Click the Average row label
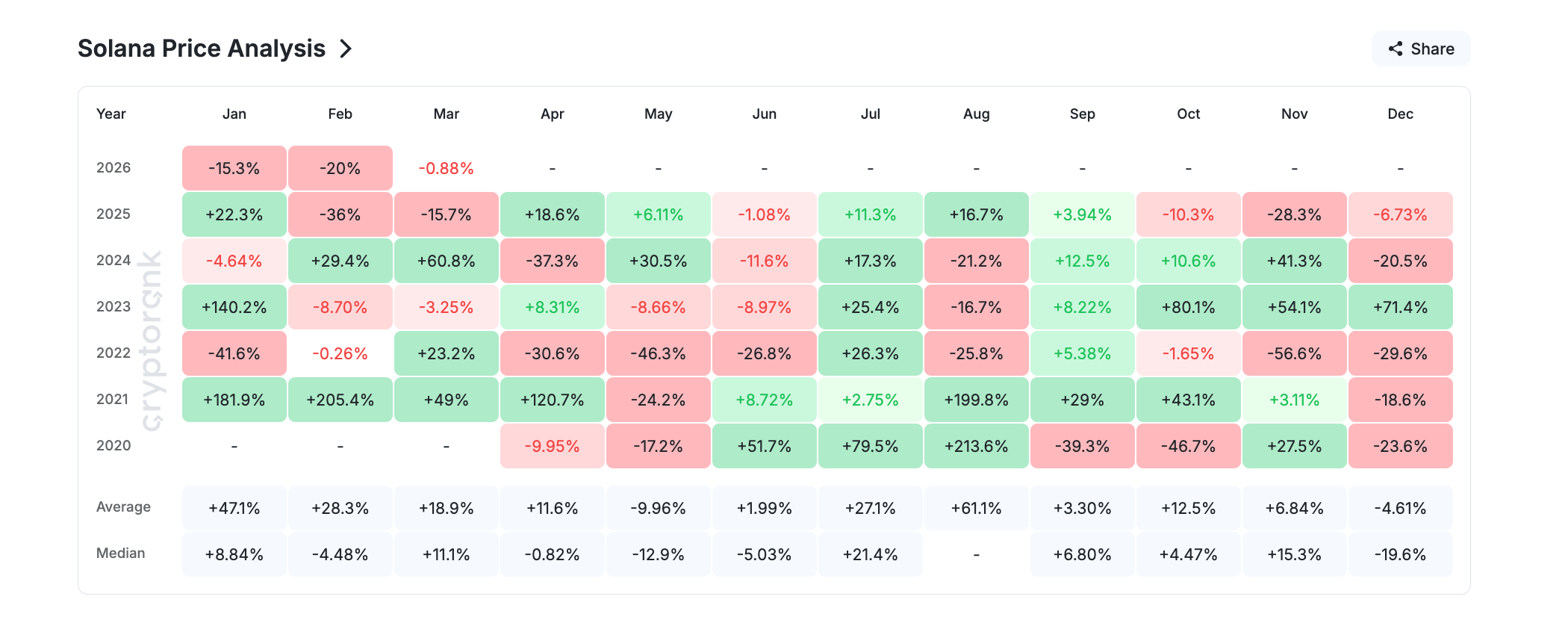This screenshot has height=617, width=1568. coord(123,507)
